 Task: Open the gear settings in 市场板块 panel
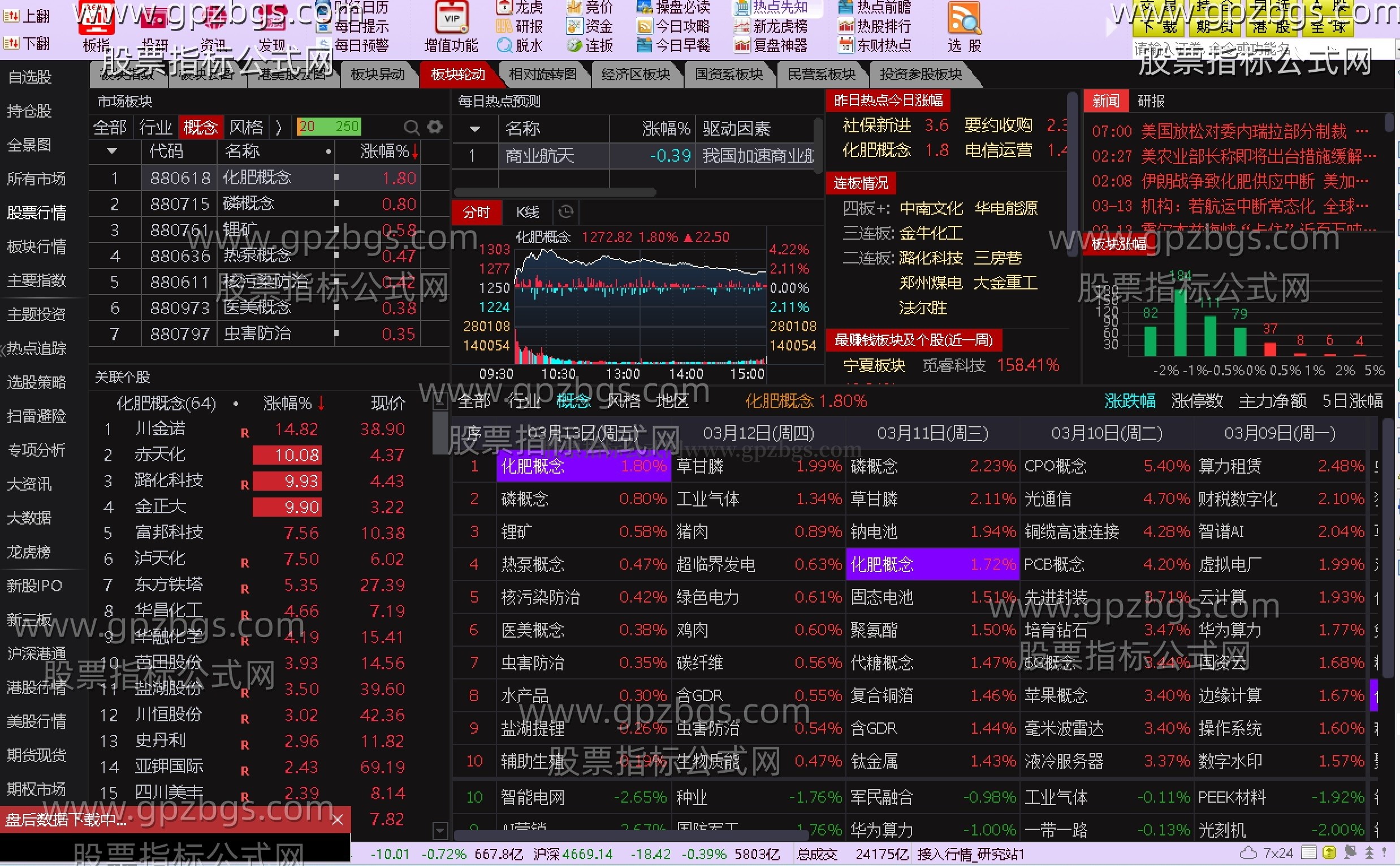tap(435, 127)
